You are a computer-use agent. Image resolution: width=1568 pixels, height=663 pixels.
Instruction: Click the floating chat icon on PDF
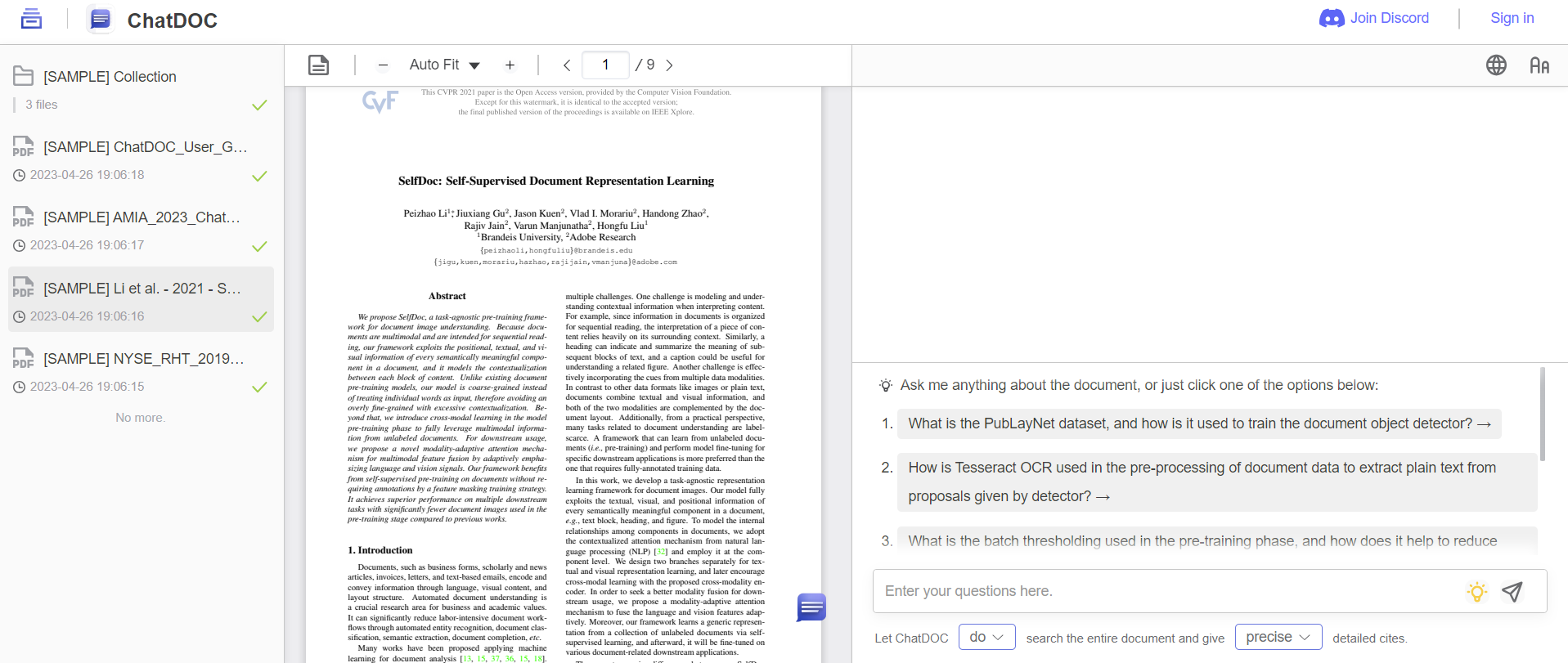point(811,607)
